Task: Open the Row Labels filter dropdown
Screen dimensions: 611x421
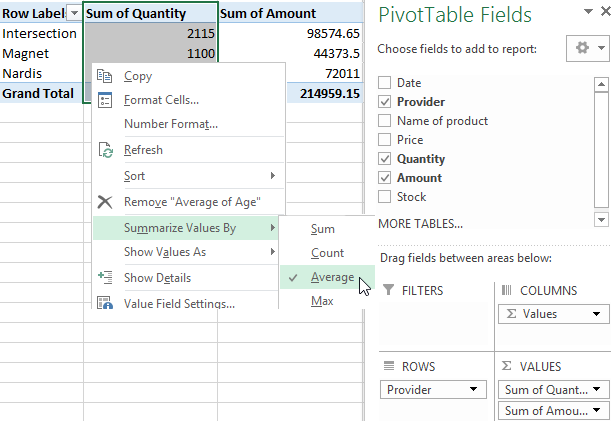Action: [74, 13]
